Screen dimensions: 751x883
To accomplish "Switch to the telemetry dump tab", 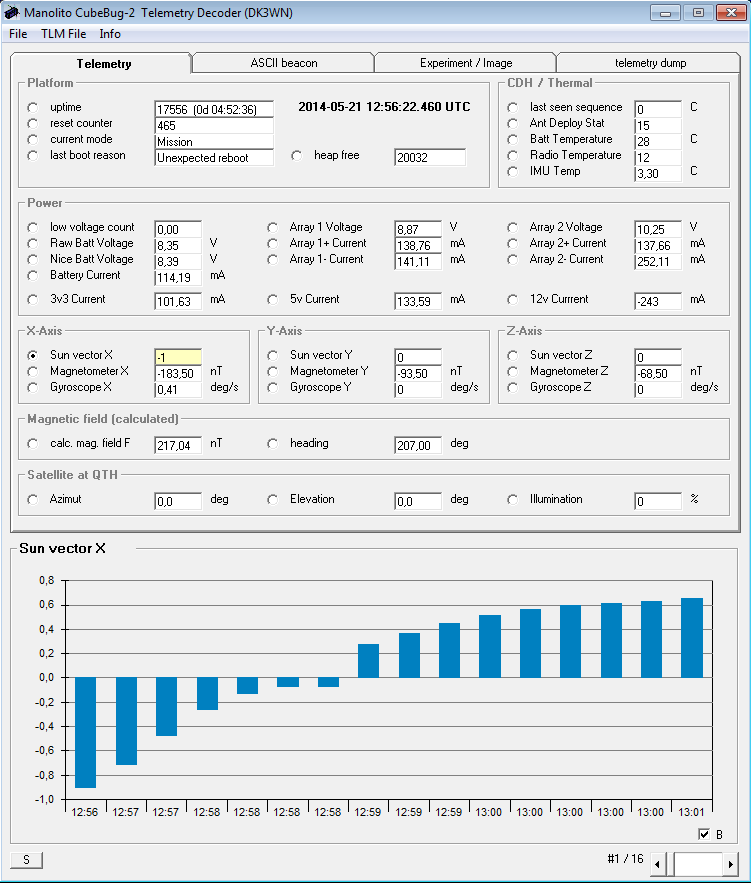I will pyautogui.click(x=650, y=63).
